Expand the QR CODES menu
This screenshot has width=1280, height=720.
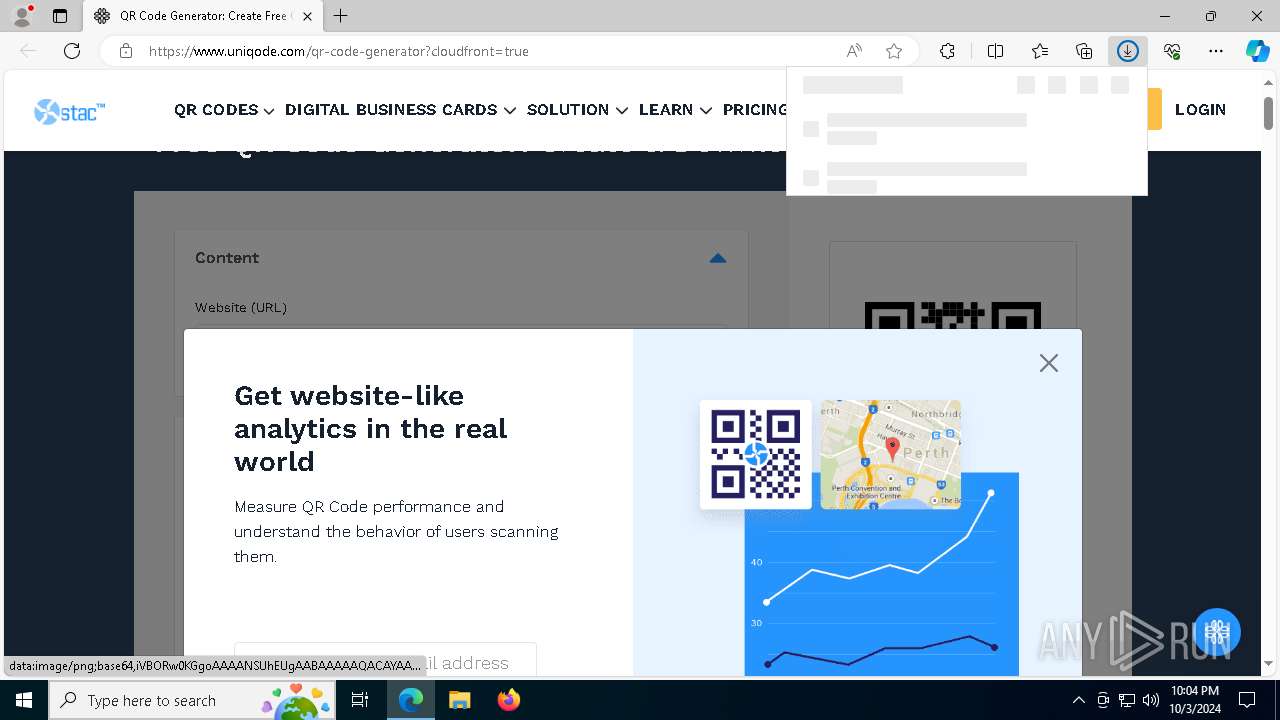click(224, 110)
